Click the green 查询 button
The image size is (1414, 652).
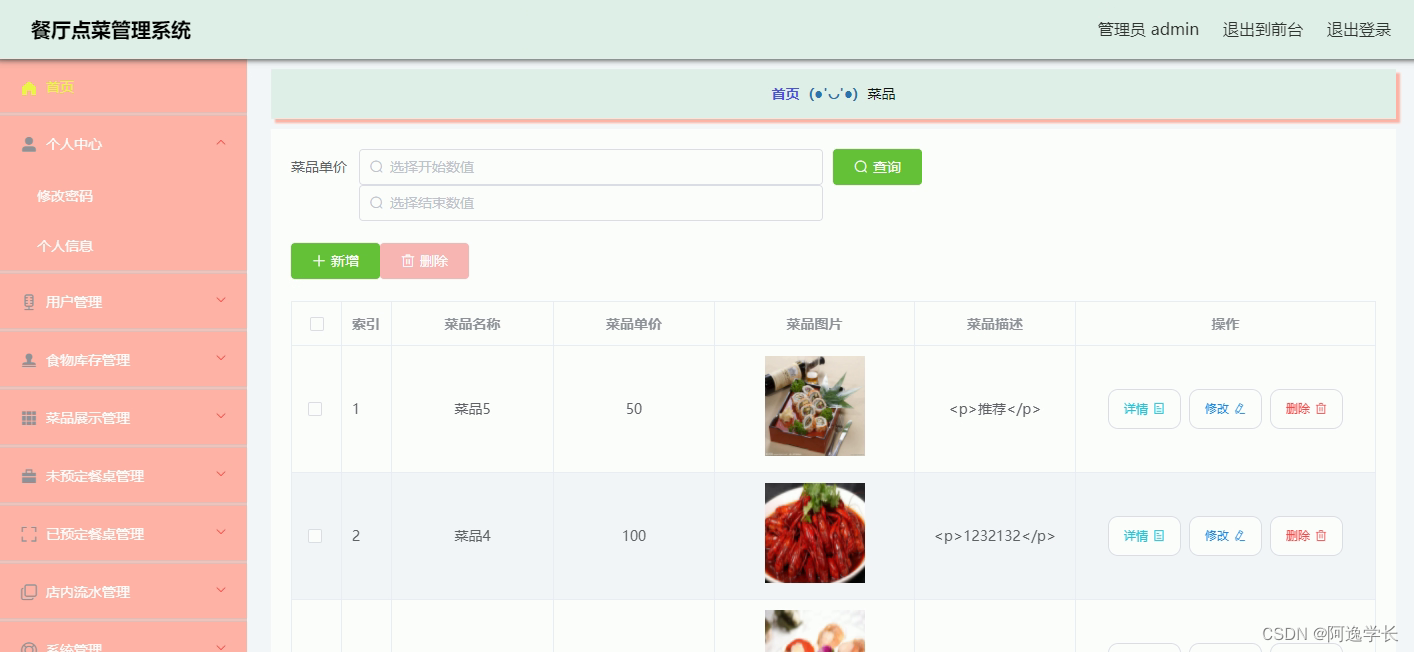(877, 167)
